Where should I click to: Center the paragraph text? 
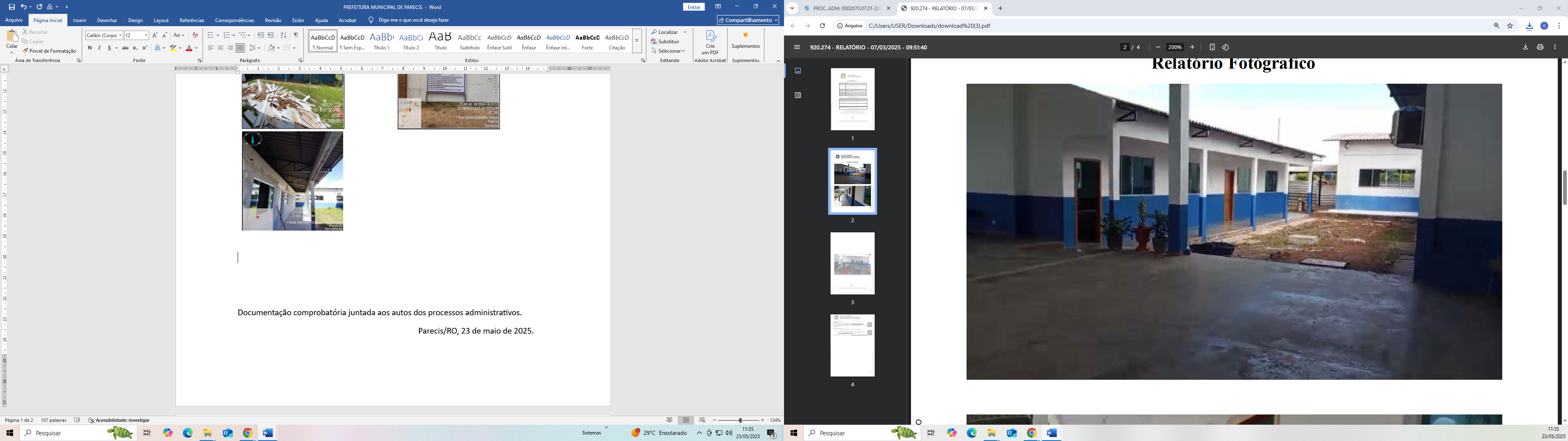[x=220, y=48]
